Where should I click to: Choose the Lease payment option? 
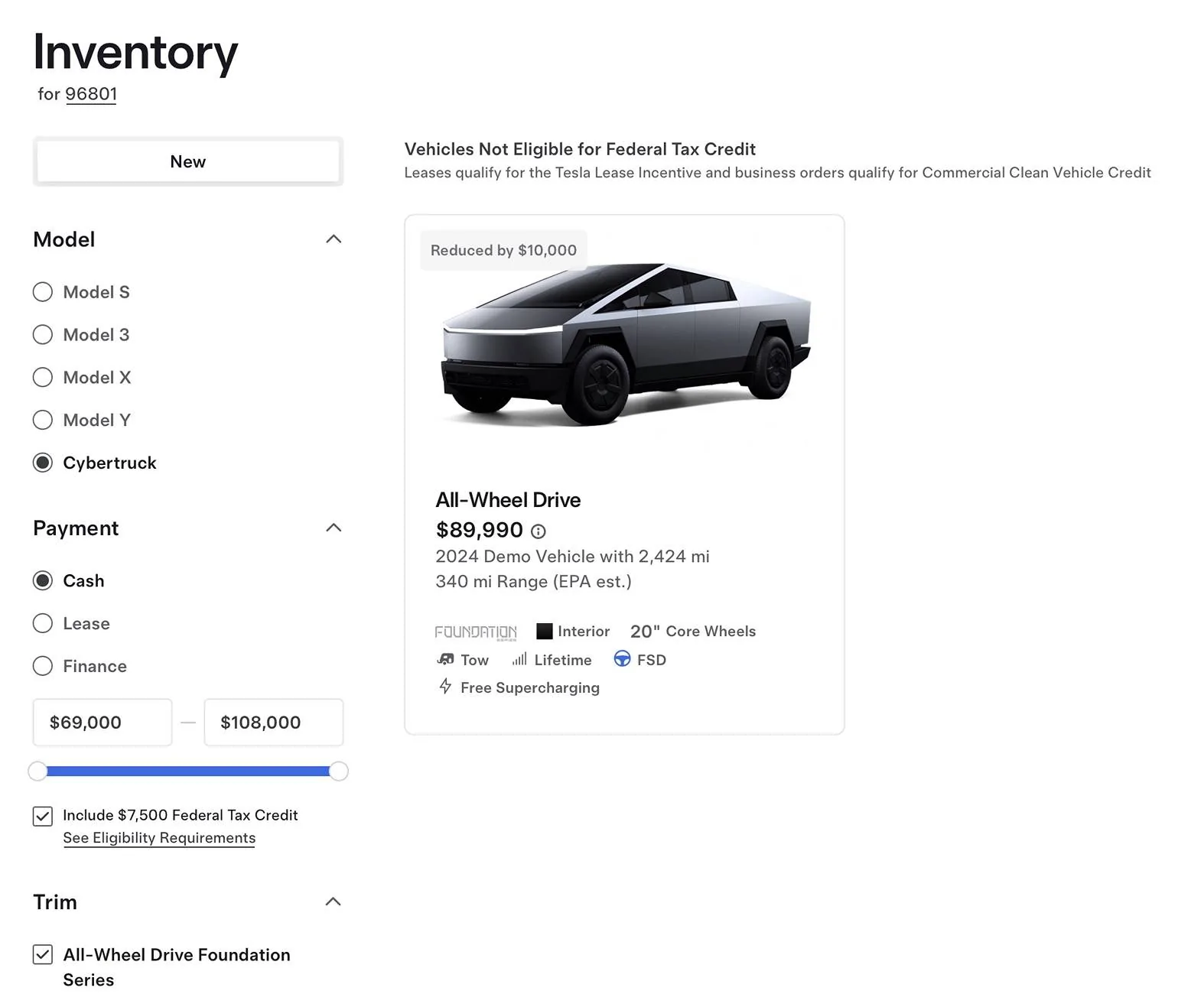(x=43, y=624)
